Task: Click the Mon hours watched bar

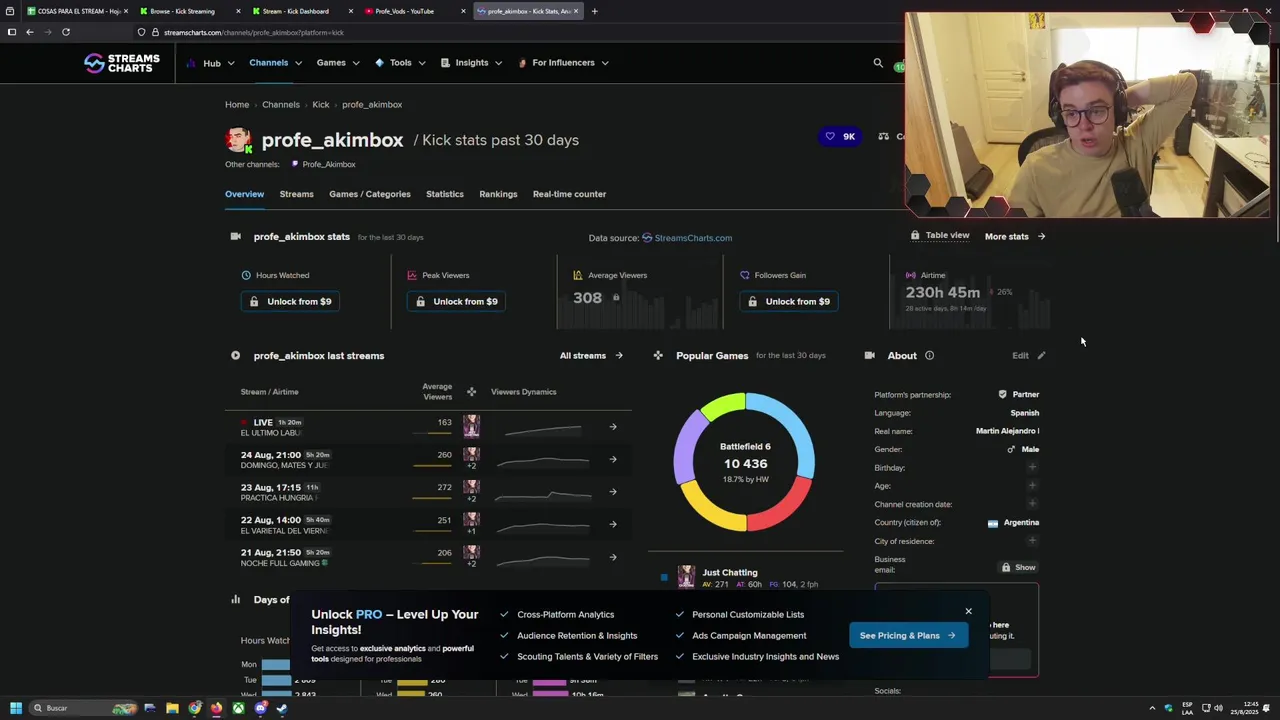Action: [x=276, y=664]
